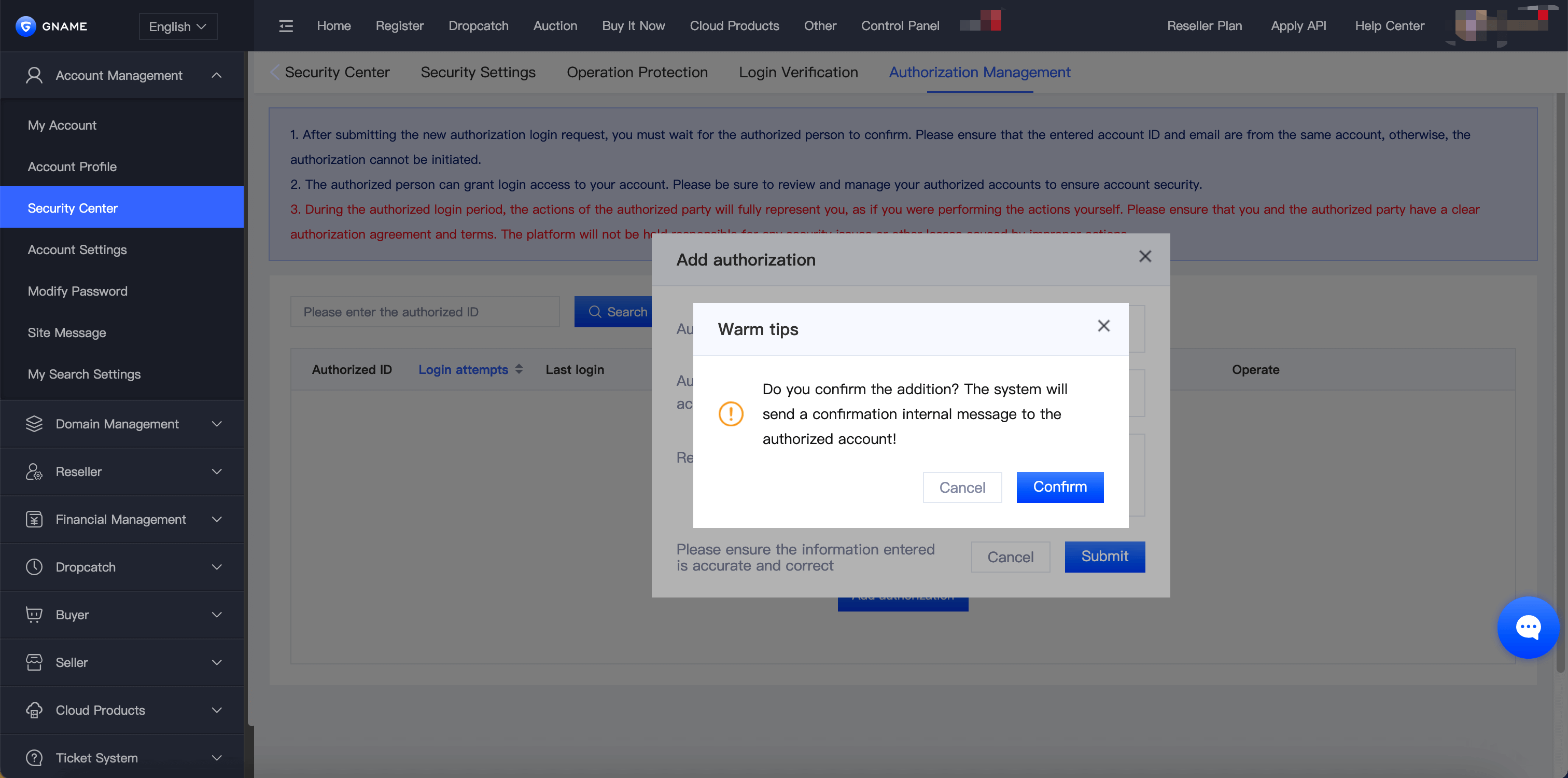This screenshot has height=778, width=1568.
Task: Expand the Reseller section chevron
Action: tap(216, 472)
